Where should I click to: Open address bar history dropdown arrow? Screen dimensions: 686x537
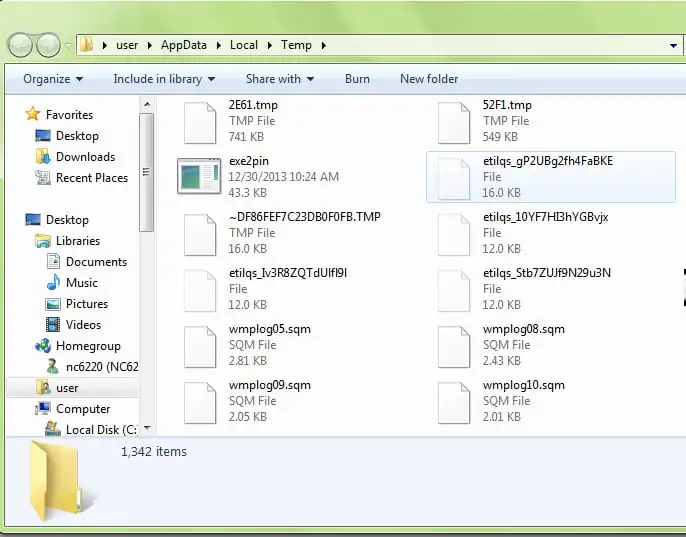[x=674, y=45]
